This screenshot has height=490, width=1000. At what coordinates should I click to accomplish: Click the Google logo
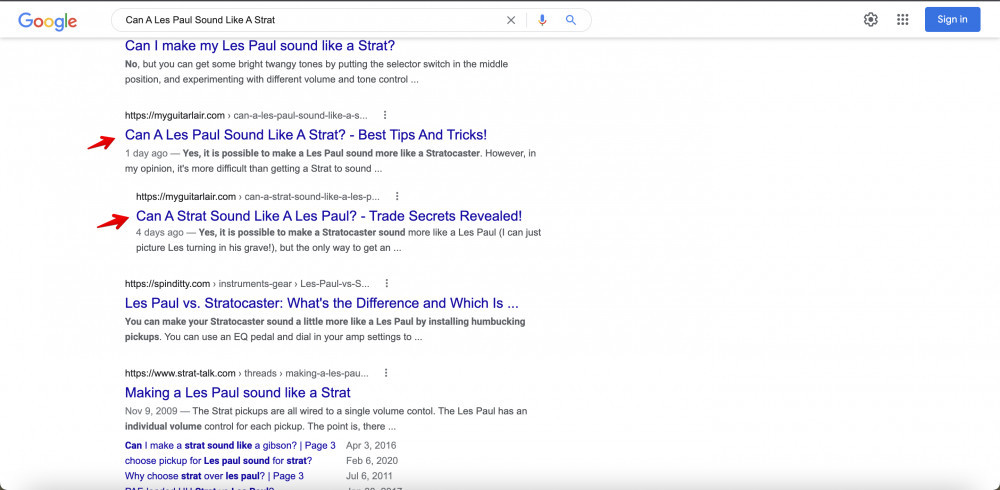pyautogui.click(x=47, y=20)
